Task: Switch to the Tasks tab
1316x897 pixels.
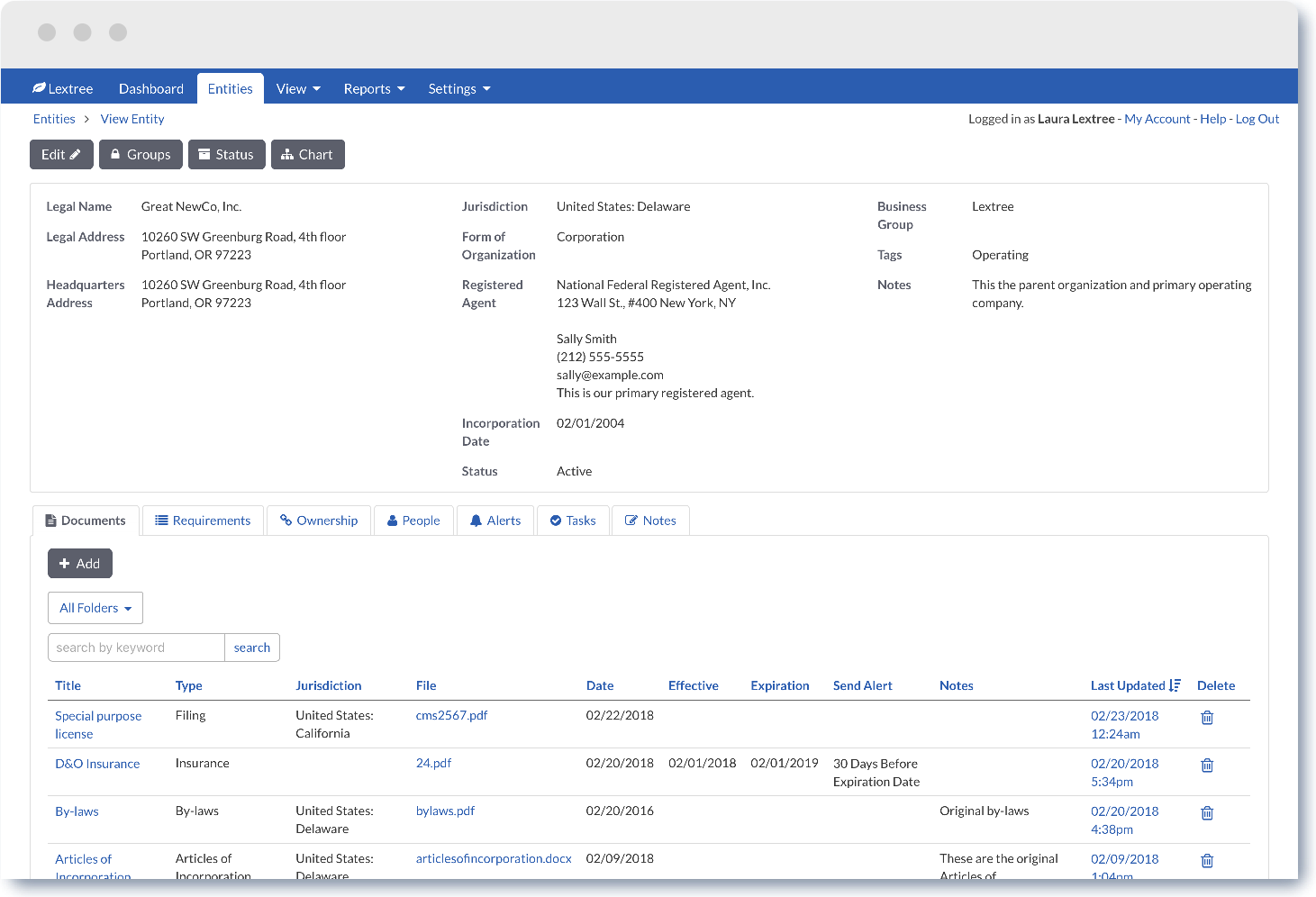Action: point(573,521)
